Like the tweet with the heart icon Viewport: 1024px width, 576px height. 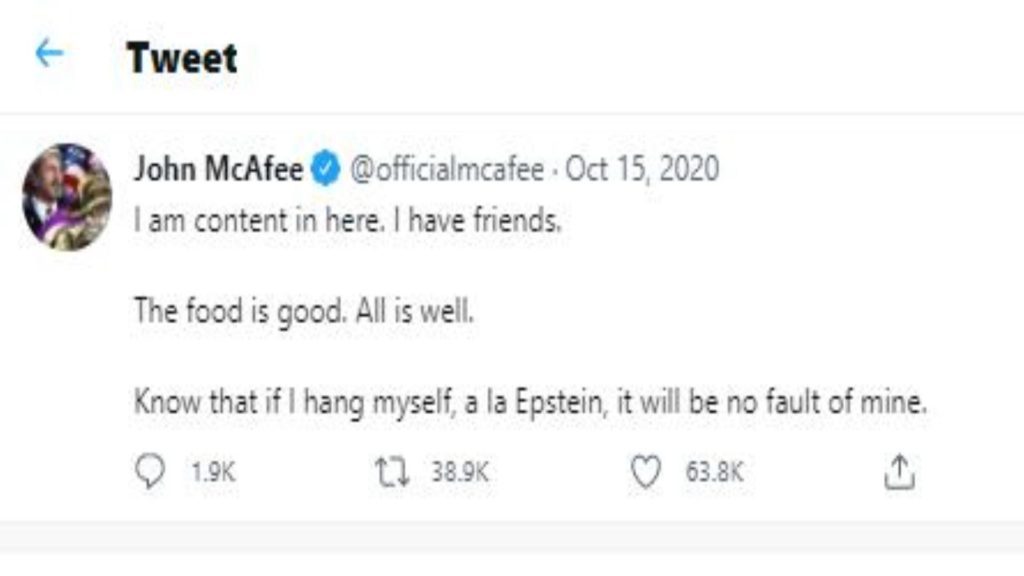[647, 472]
